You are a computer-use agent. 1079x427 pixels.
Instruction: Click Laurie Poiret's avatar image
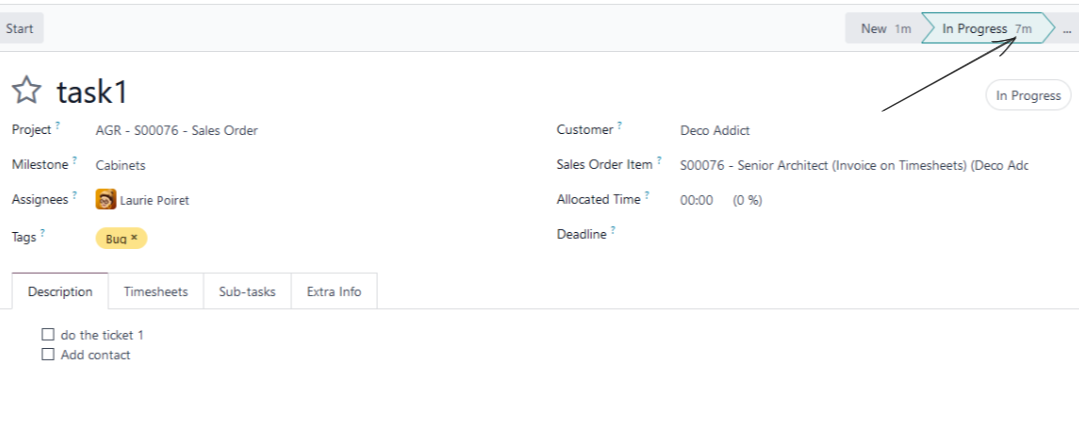tap(105, 199)
